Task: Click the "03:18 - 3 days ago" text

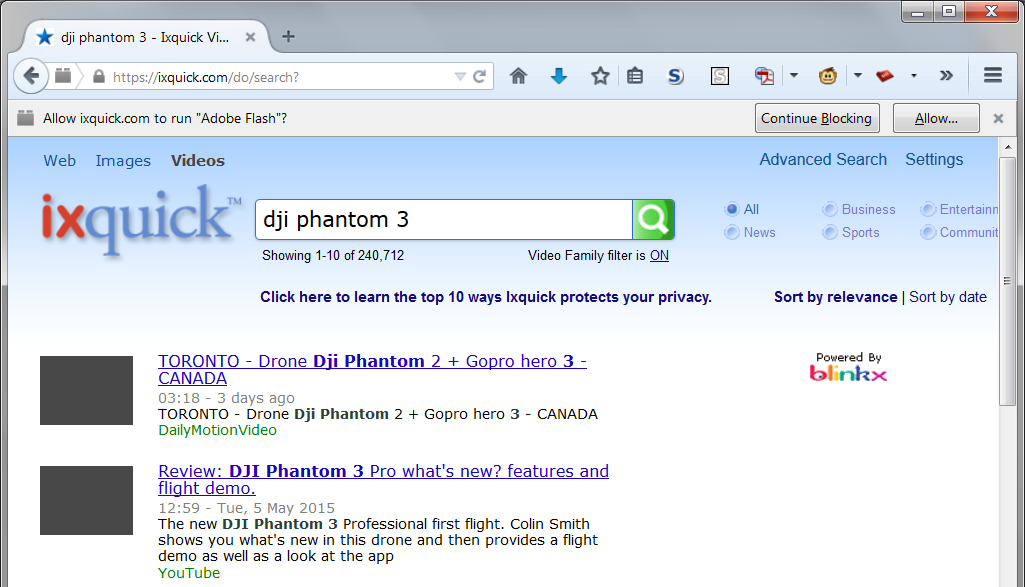Action: click(226, 398)
